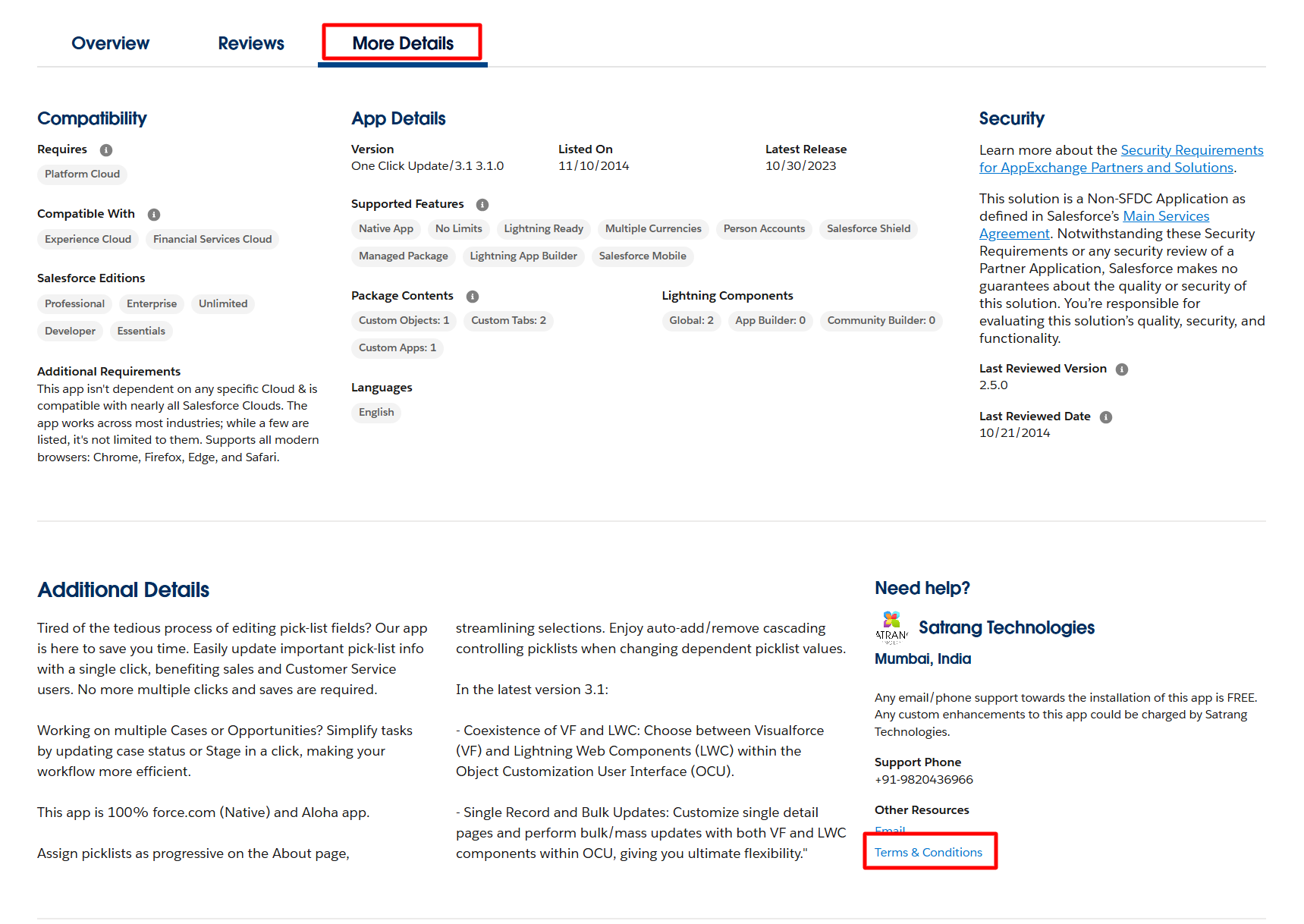Image resolution: width=1304 pixels, height=924 pixels.
Task: Click the Essentials edition tag
Action: pos(141,331)
